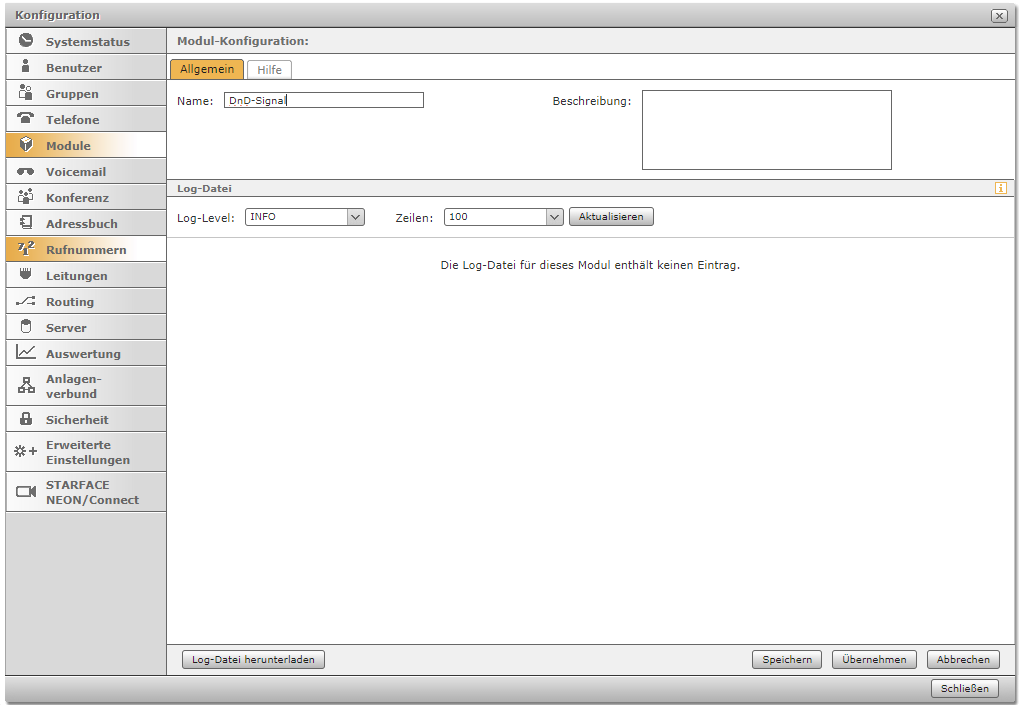This screenshot has width=1019, height=705.
Task: Click the Voicemail tape icon
Action: pos(26,171)
